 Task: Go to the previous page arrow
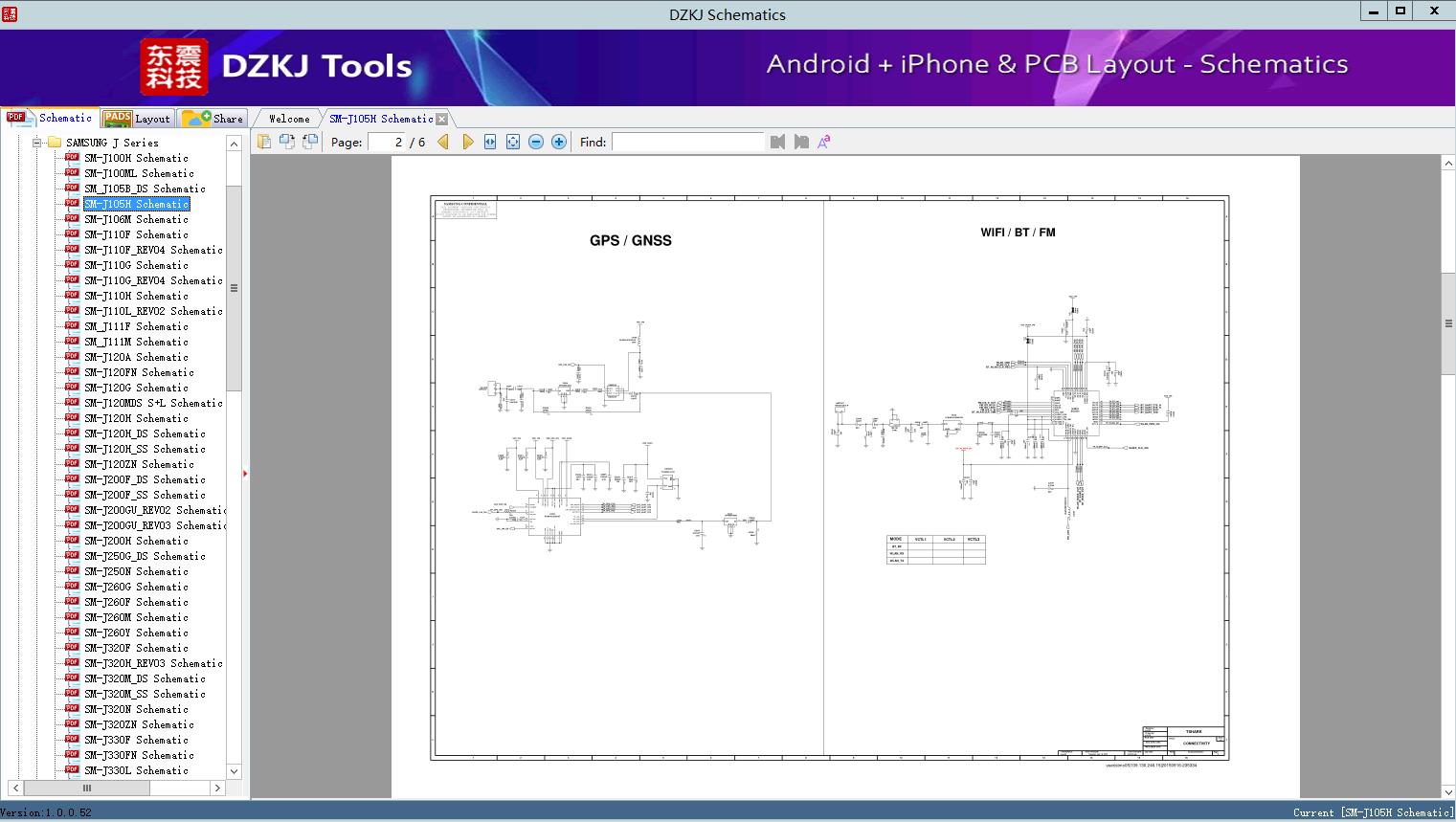click(443, 142)
